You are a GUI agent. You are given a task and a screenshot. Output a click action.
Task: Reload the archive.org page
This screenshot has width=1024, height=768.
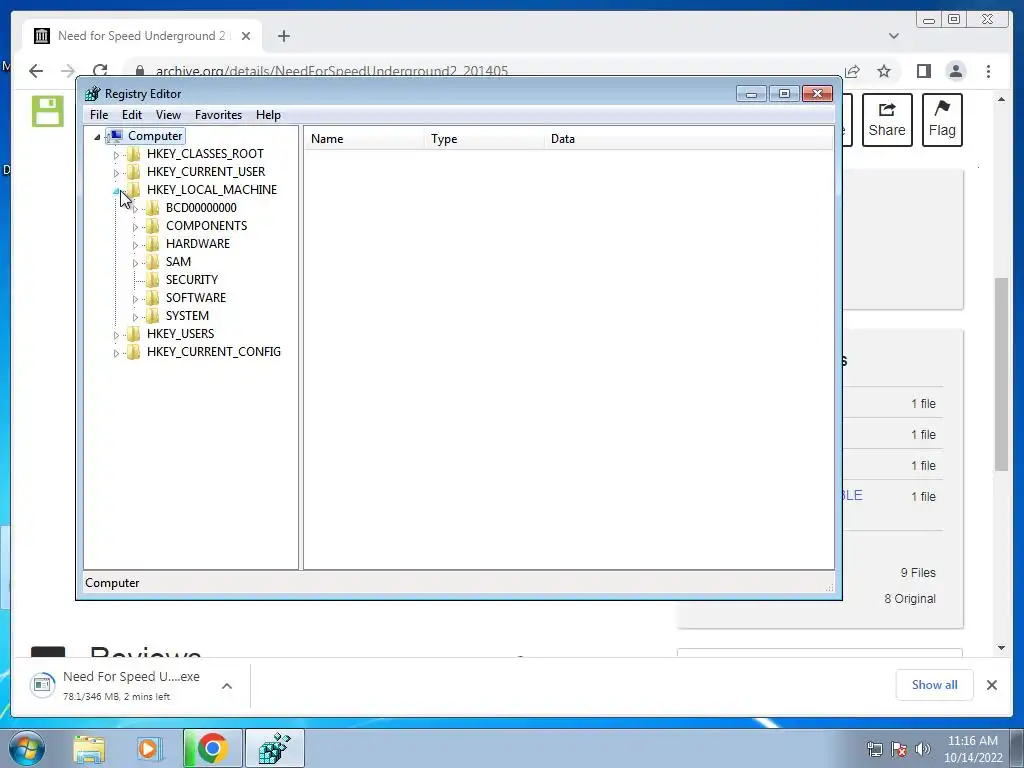tap(100, 71)
